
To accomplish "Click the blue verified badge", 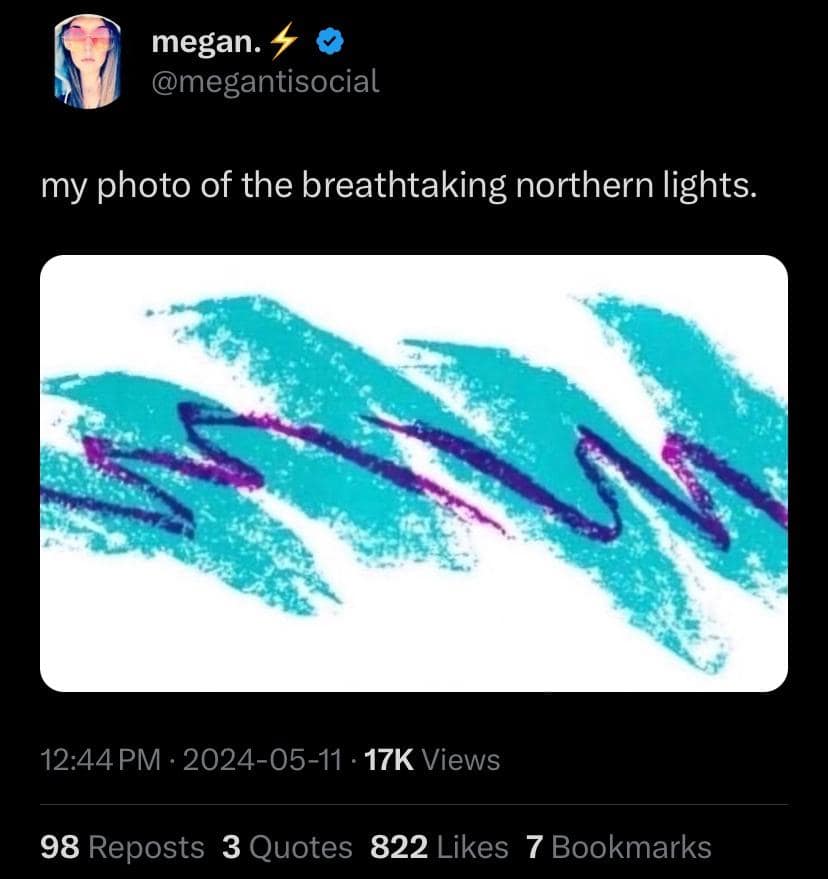I will (x=328, y=41).
